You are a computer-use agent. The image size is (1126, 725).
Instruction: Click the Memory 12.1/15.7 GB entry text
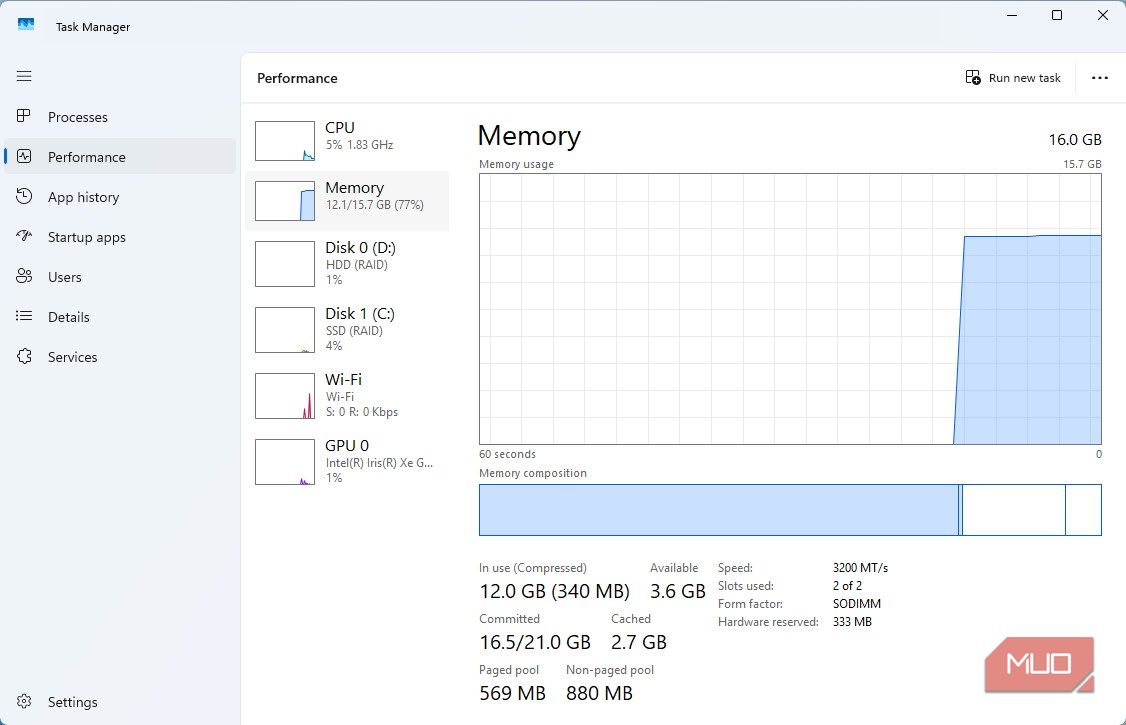tap(374, 205)
